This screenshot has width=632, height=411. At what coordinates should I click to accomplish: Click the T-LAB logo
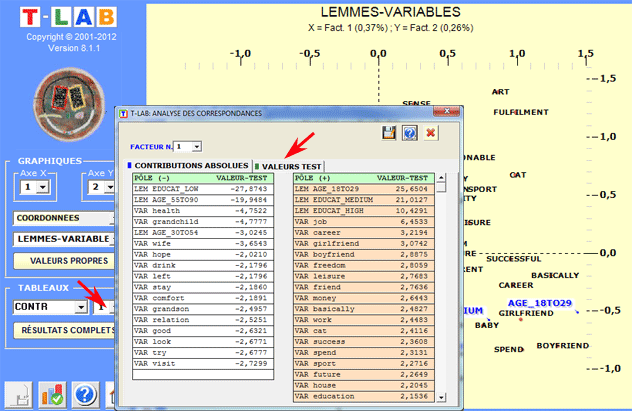tap(69, 17)
